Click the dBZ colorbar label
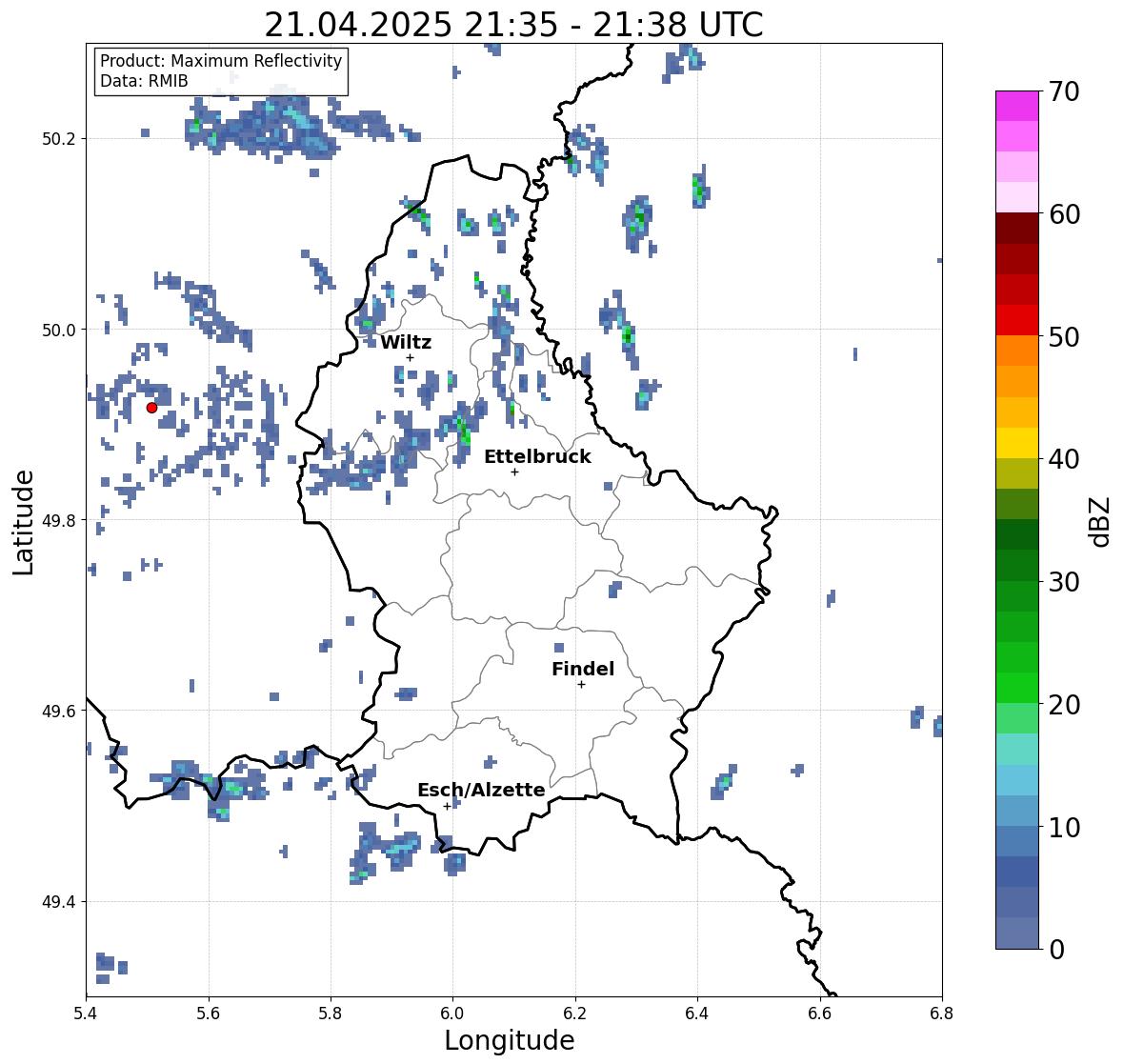The height and width of the screenshot is (1064, 1123). (x=1101, y=522)
